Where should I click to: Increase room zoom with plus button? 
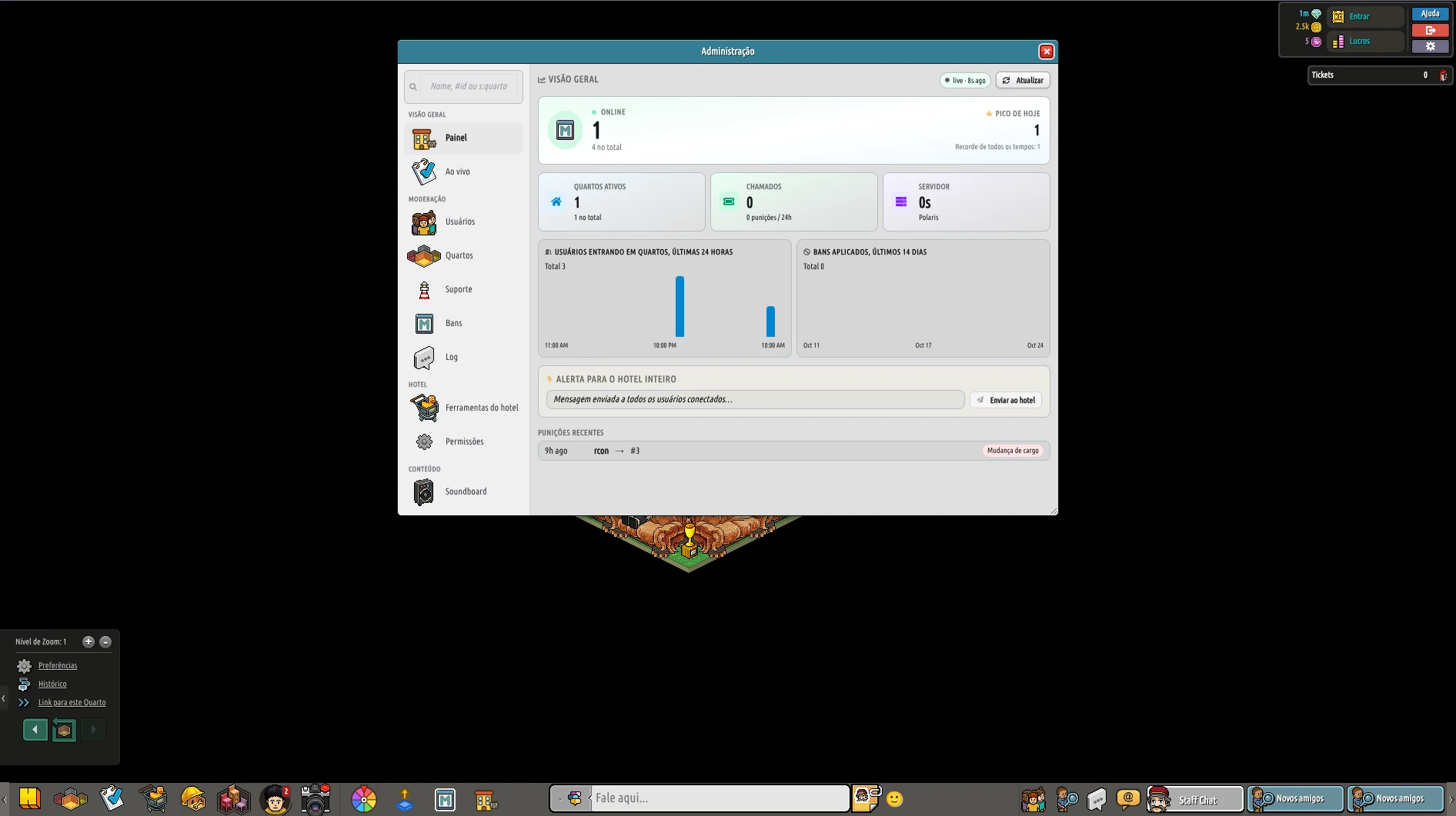pos(88,641)
